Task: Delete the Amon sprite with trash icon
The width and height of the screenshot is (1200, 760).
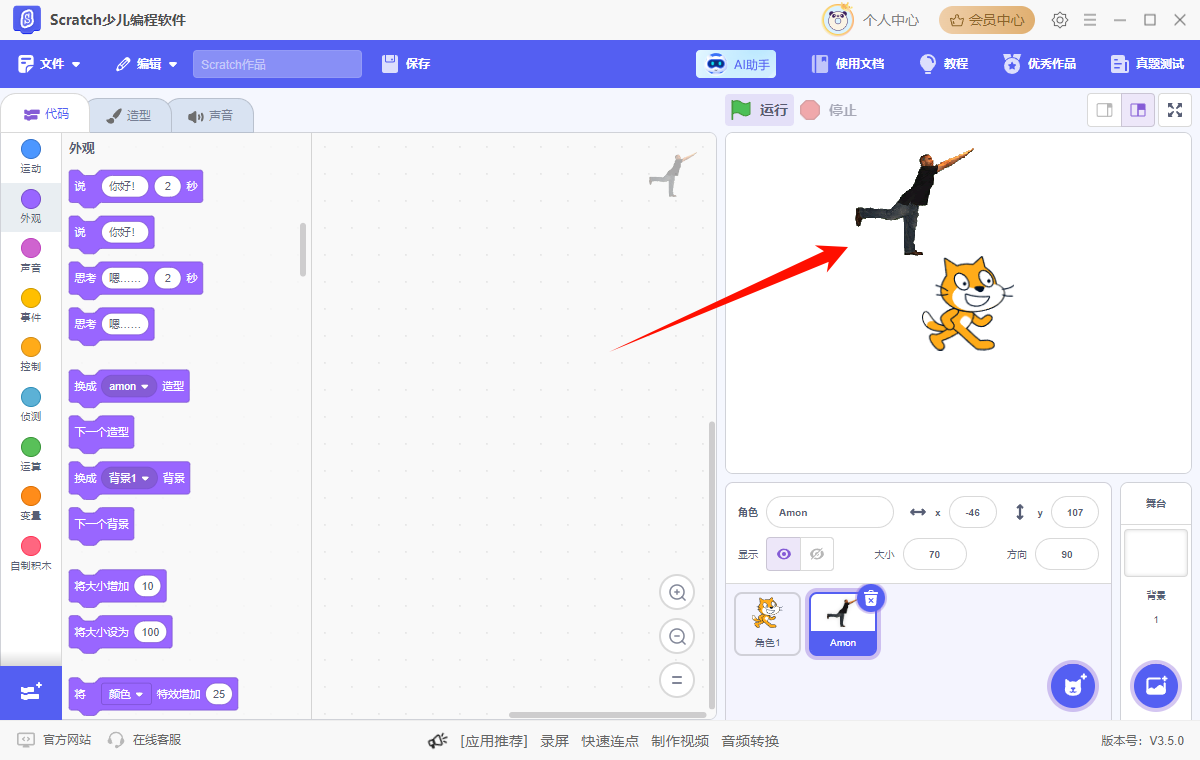Action: pyautogui.click(x=871, y=598)
